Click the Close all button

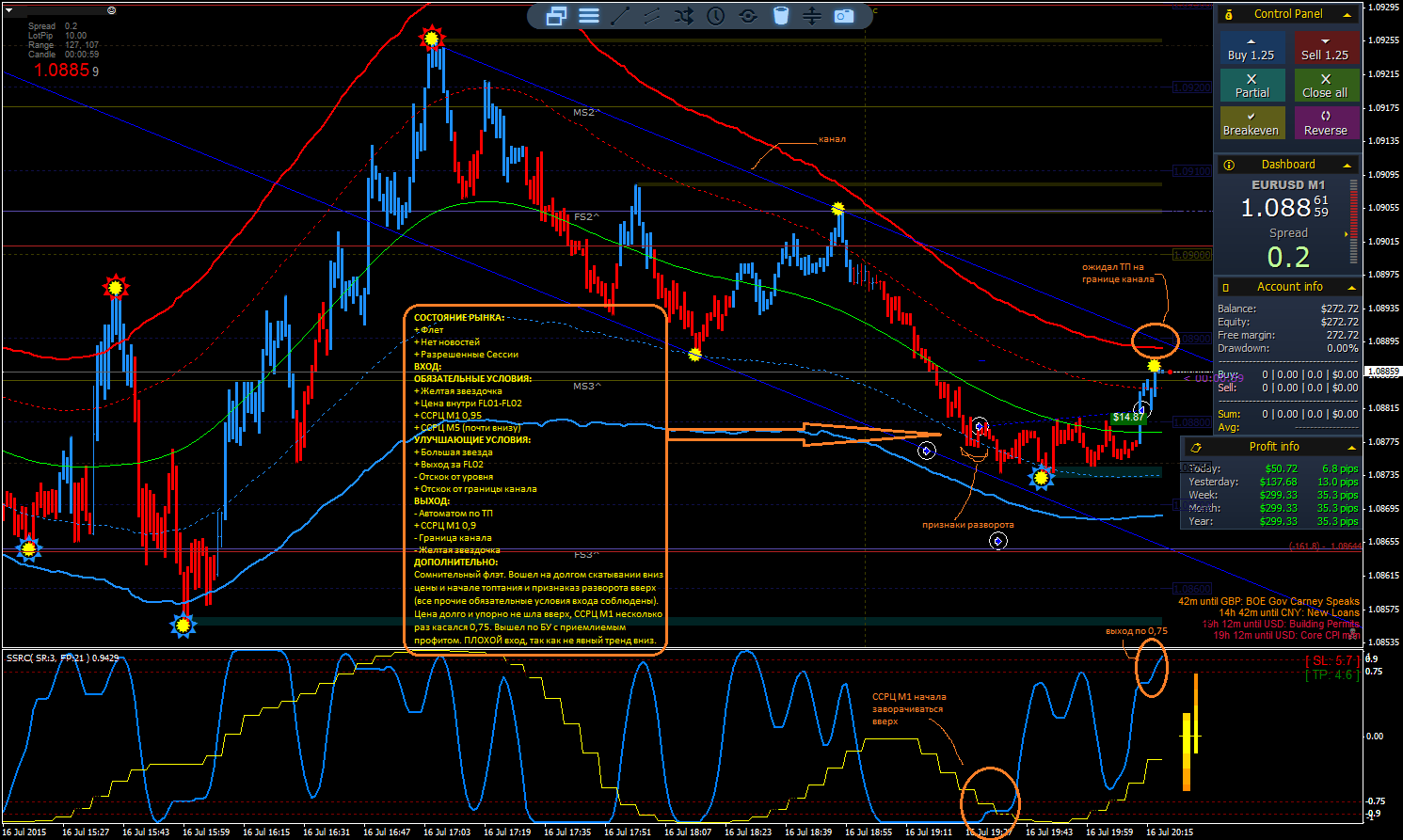pyautogui.click(x=1326, y=86)
